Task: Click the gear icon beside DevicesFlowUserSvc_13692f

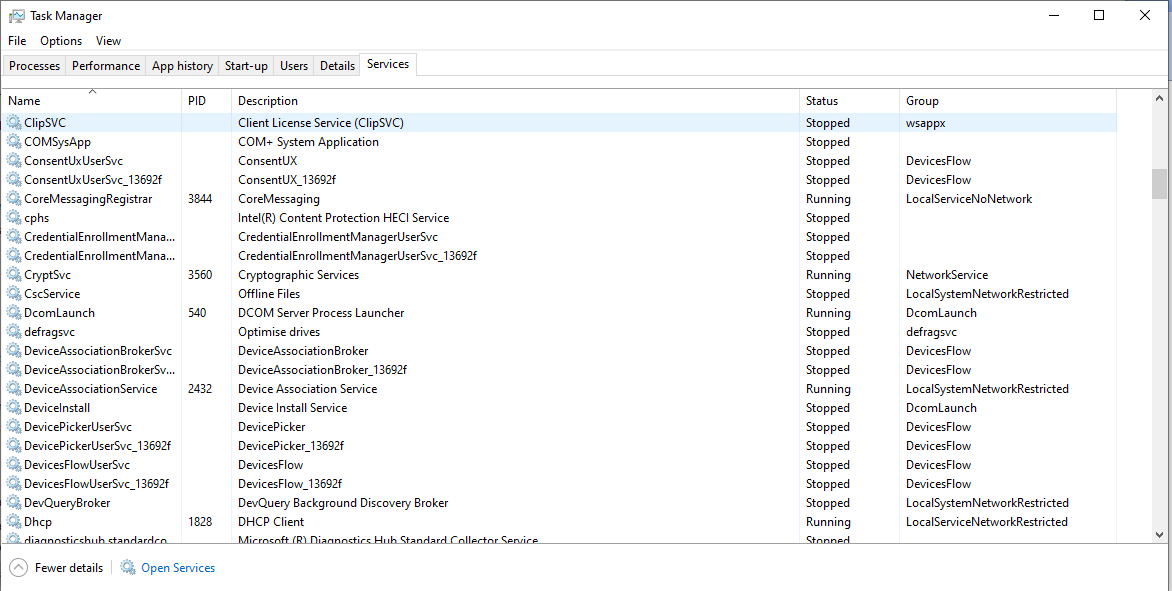Action: (13, 483)
